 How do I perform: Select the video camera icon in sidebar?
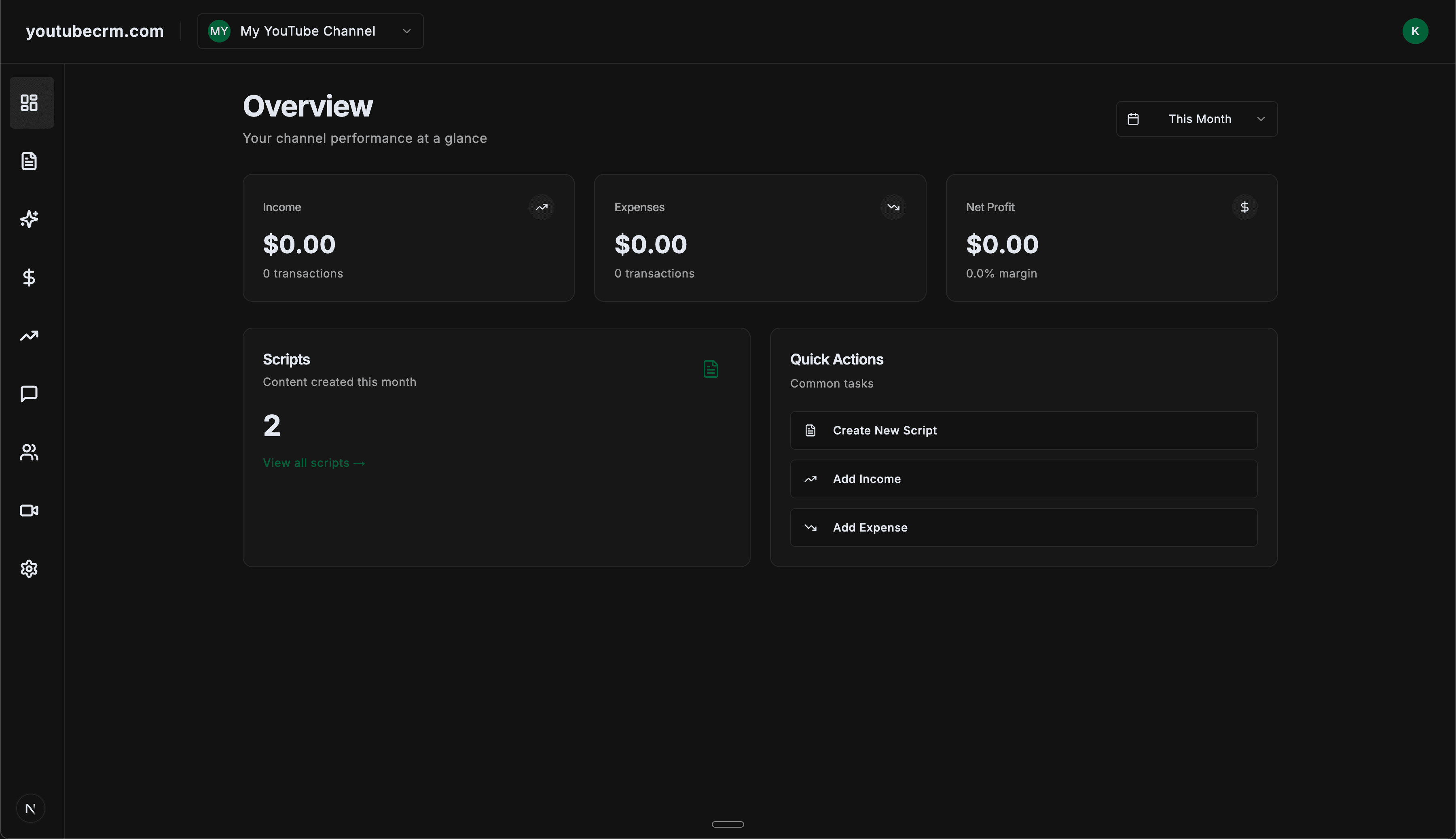(x=30, y=511)
